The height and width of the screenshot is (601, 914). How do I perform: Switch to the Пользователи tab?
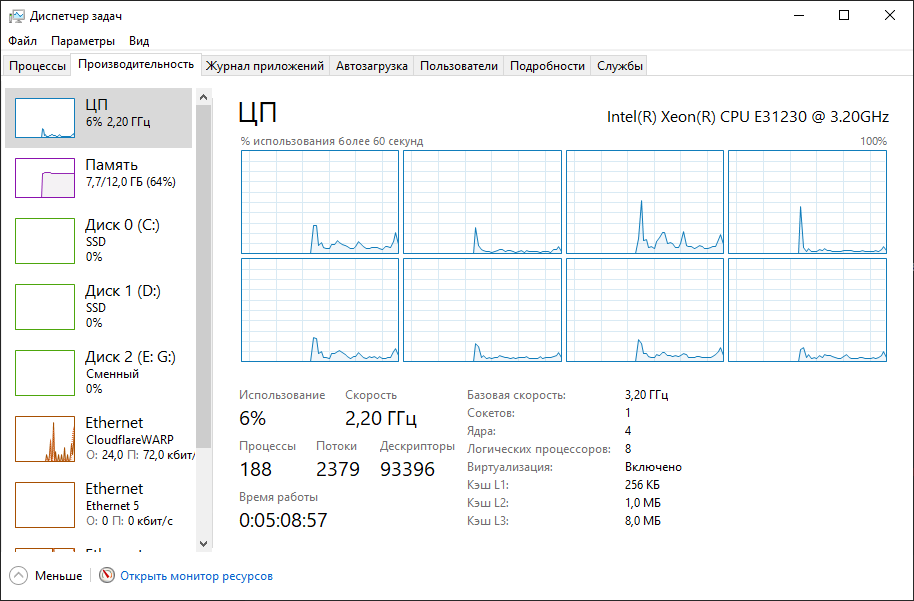coord(461,64)
